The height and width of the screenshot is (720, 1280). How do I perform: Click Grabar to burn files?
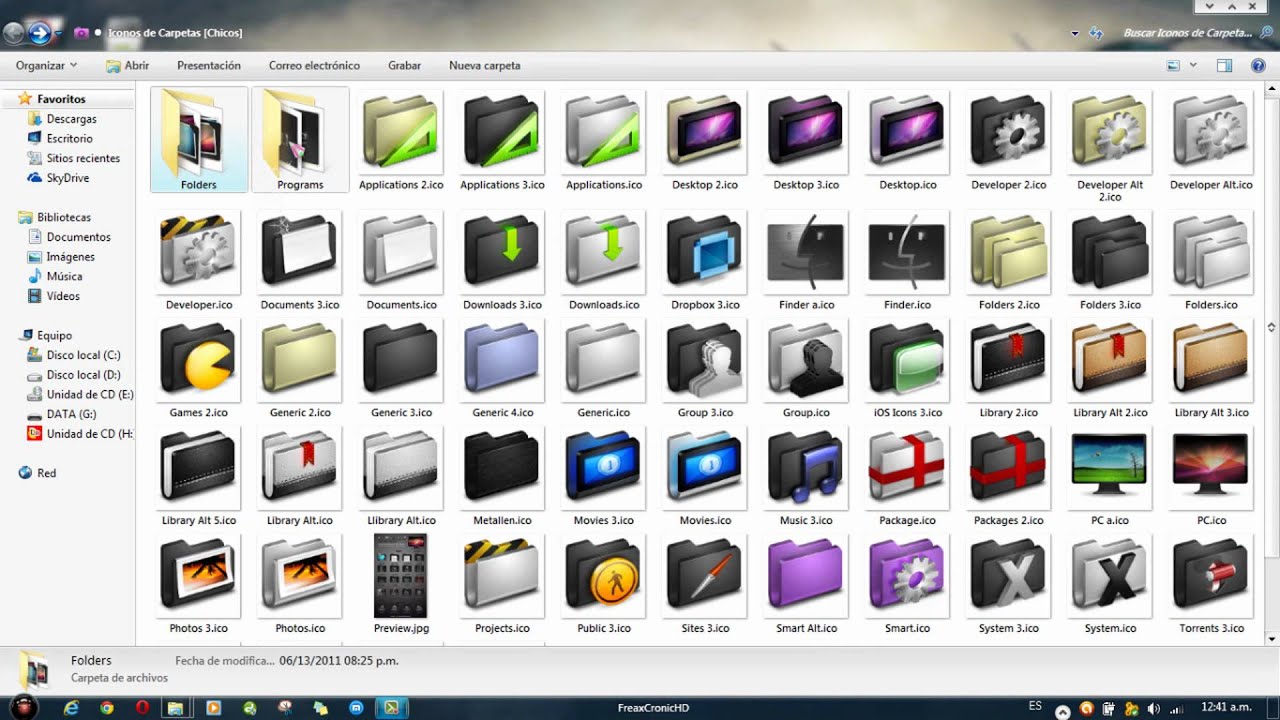[404, 65]
